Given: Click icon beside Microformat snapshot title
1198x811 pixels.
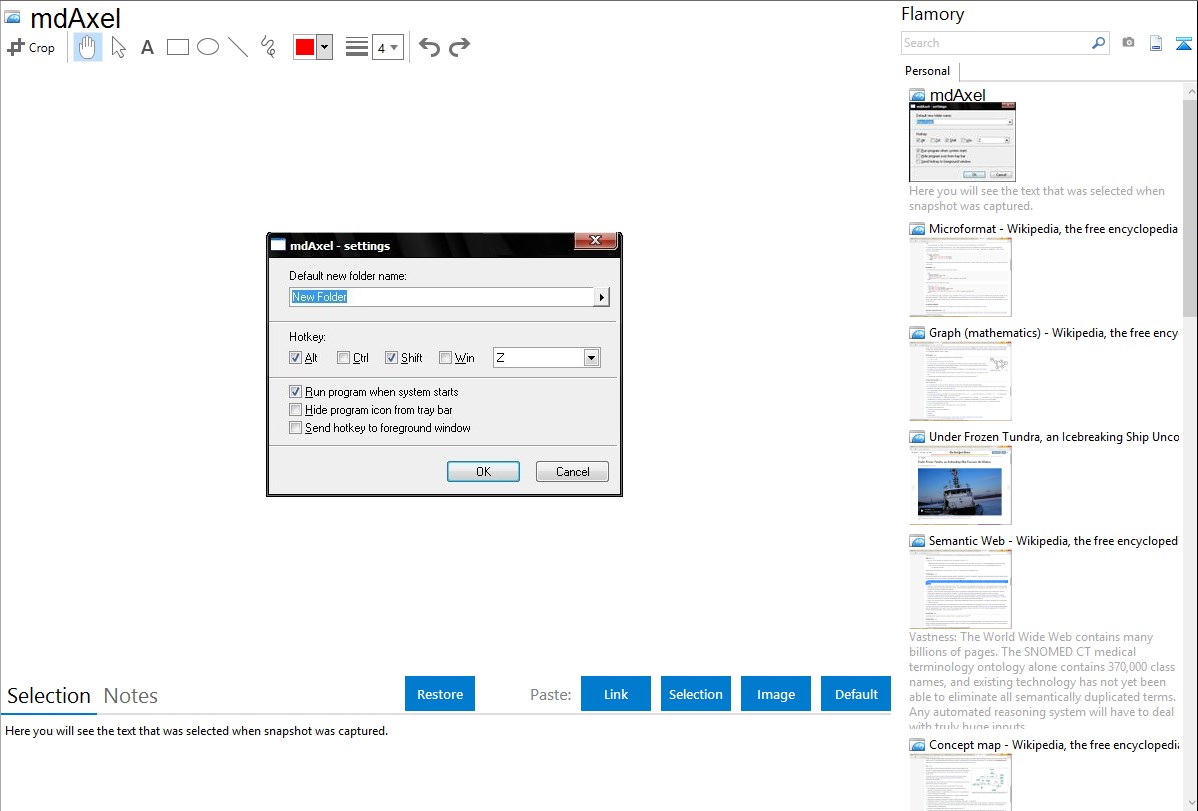Looking at the screenshot, I should tap(917, 229).
